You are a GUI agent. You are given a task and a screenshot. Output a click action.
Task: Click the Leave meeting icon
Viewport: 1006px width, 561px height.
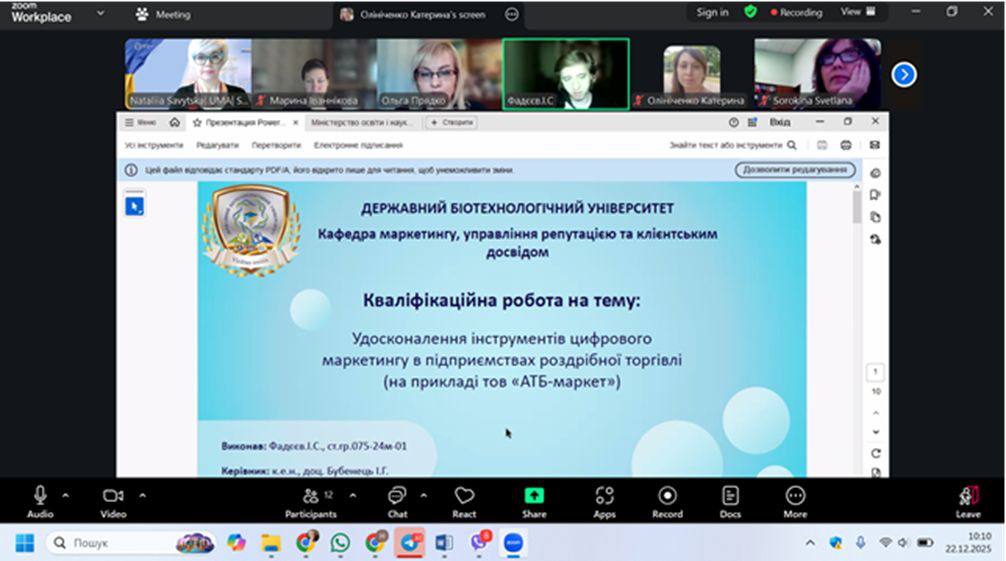click(967, 497)
